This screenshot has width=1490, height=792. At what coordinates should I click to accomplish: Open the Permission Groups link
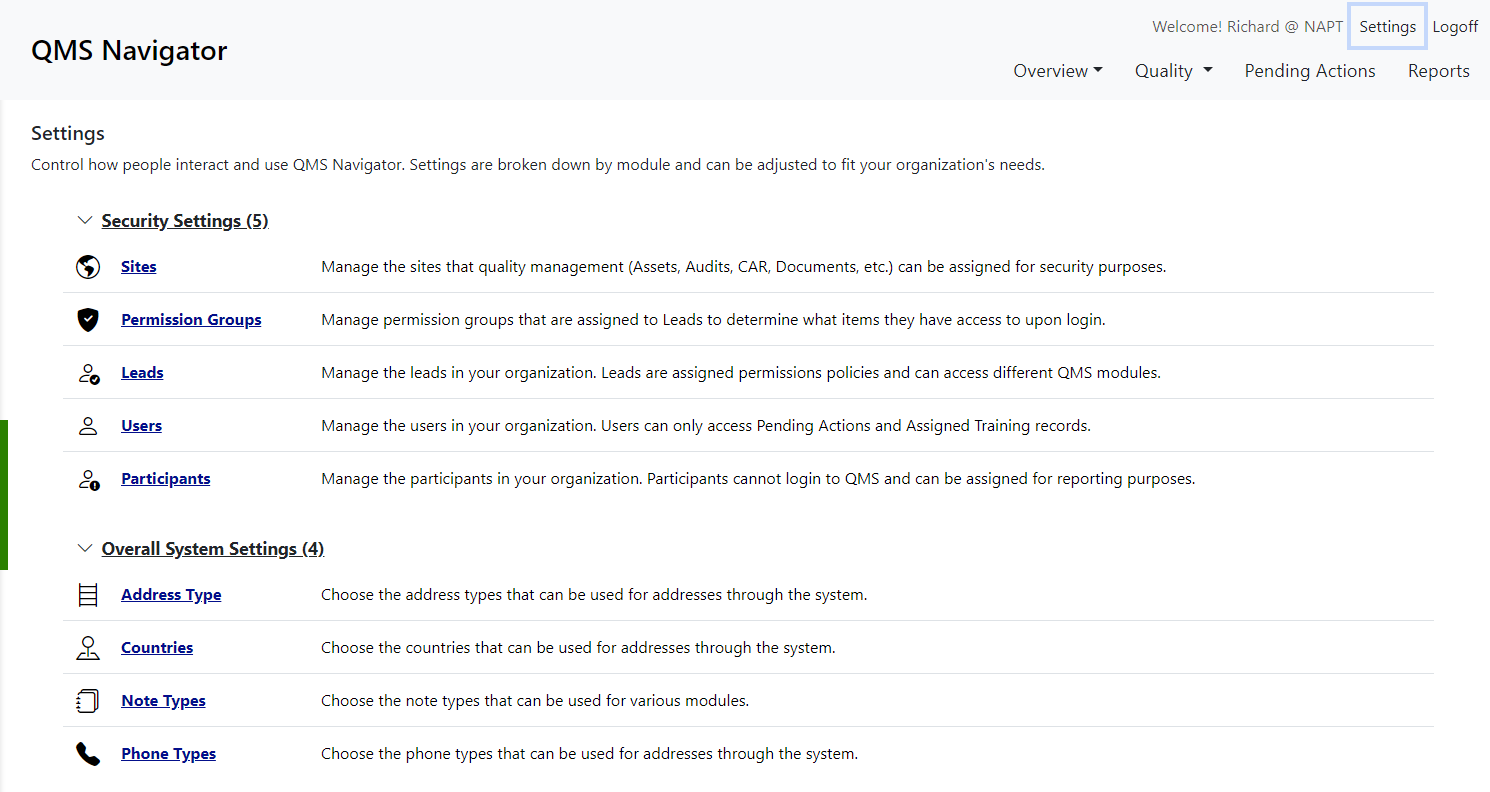(x=191, y=320)
